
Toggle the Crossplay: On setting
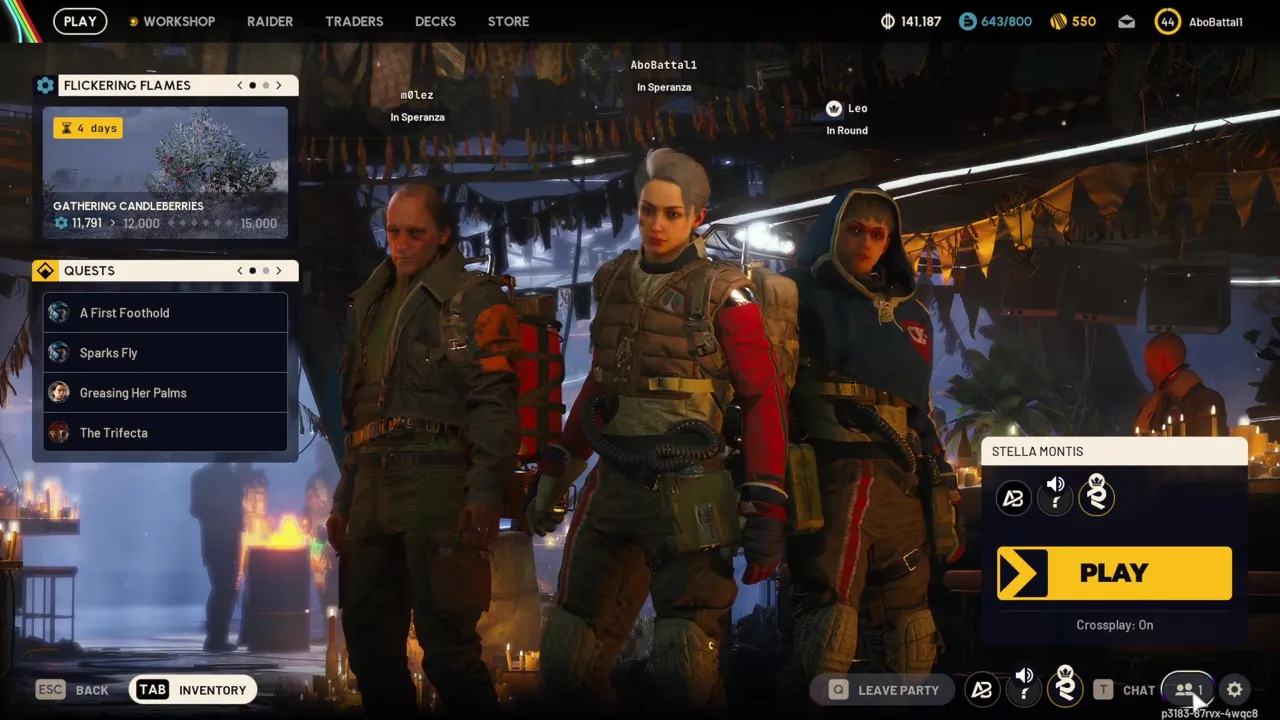click(x=1114, y=625)
